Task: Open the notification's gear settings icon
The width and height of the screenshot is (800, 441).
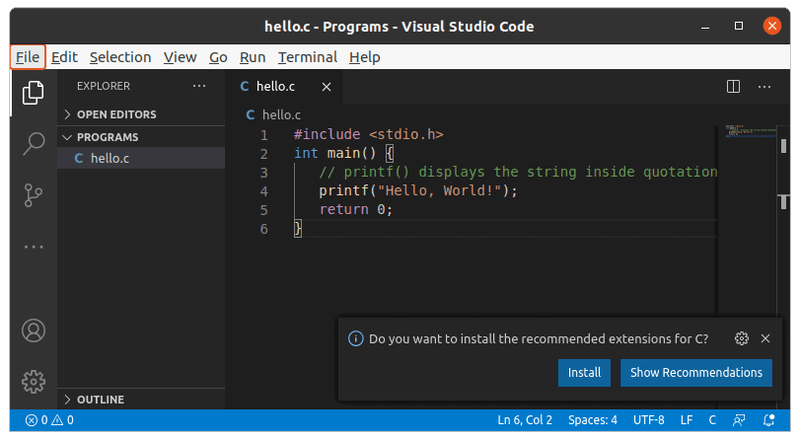Action: (x=741, y=339)
